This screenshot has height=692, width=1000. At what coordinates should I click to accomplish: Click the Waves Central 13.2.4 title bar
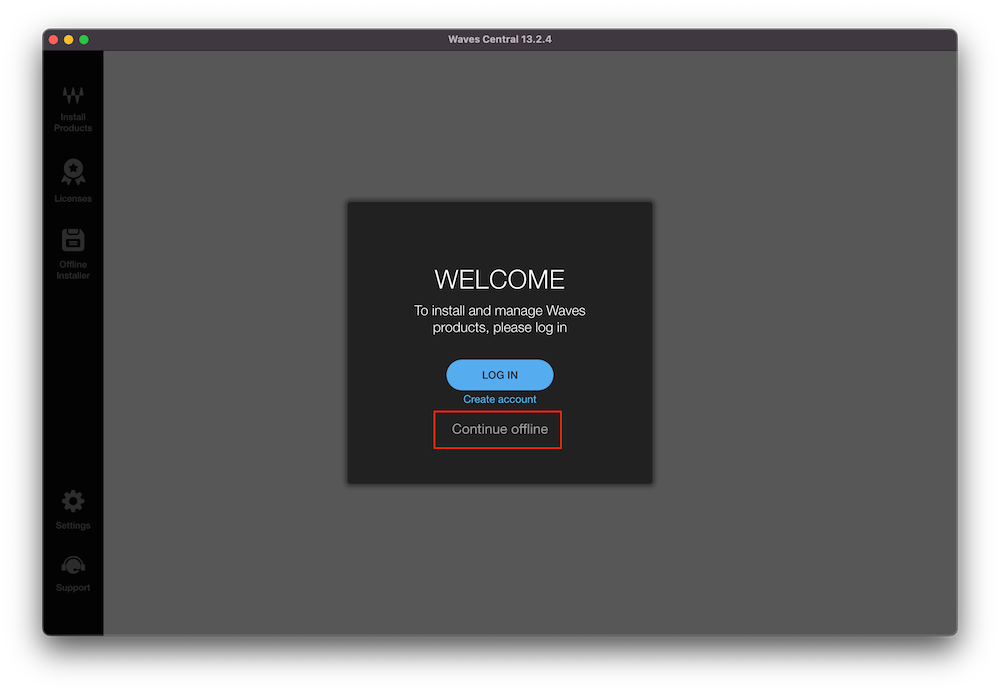[x=500, y=39]
